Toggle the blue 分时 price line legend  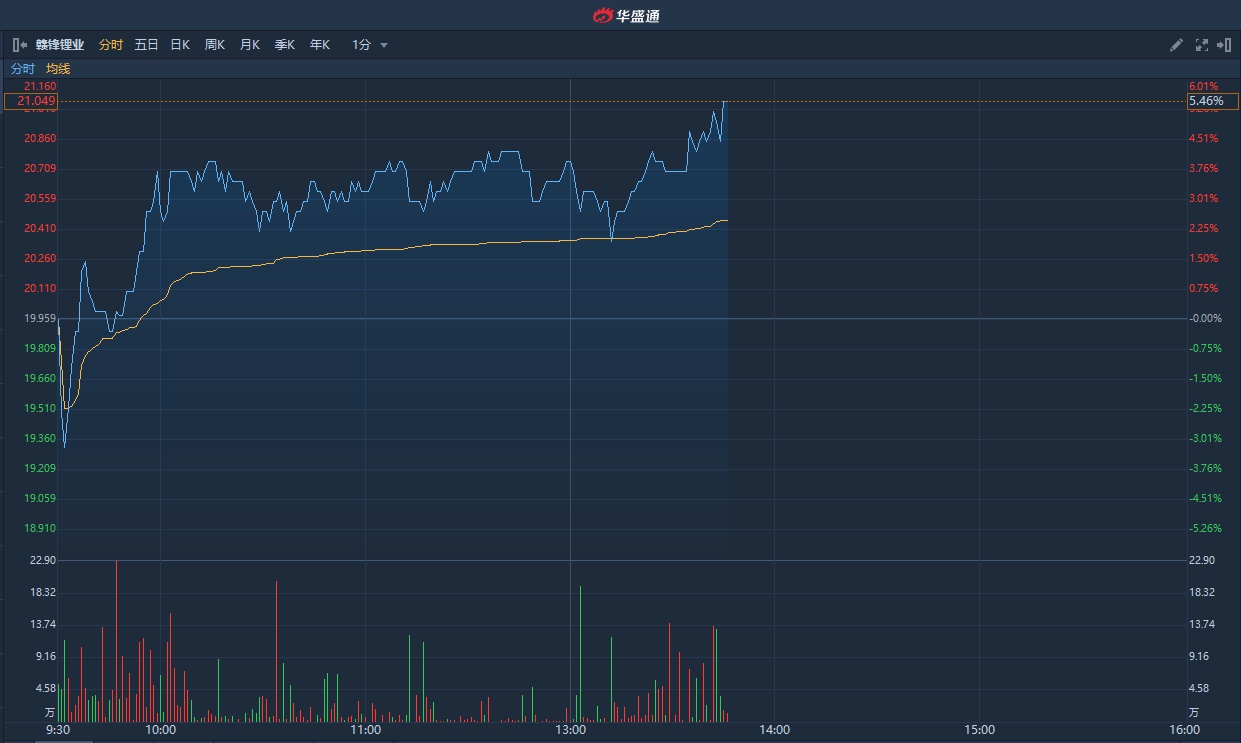pyautogui.click(x=22, y=69)
